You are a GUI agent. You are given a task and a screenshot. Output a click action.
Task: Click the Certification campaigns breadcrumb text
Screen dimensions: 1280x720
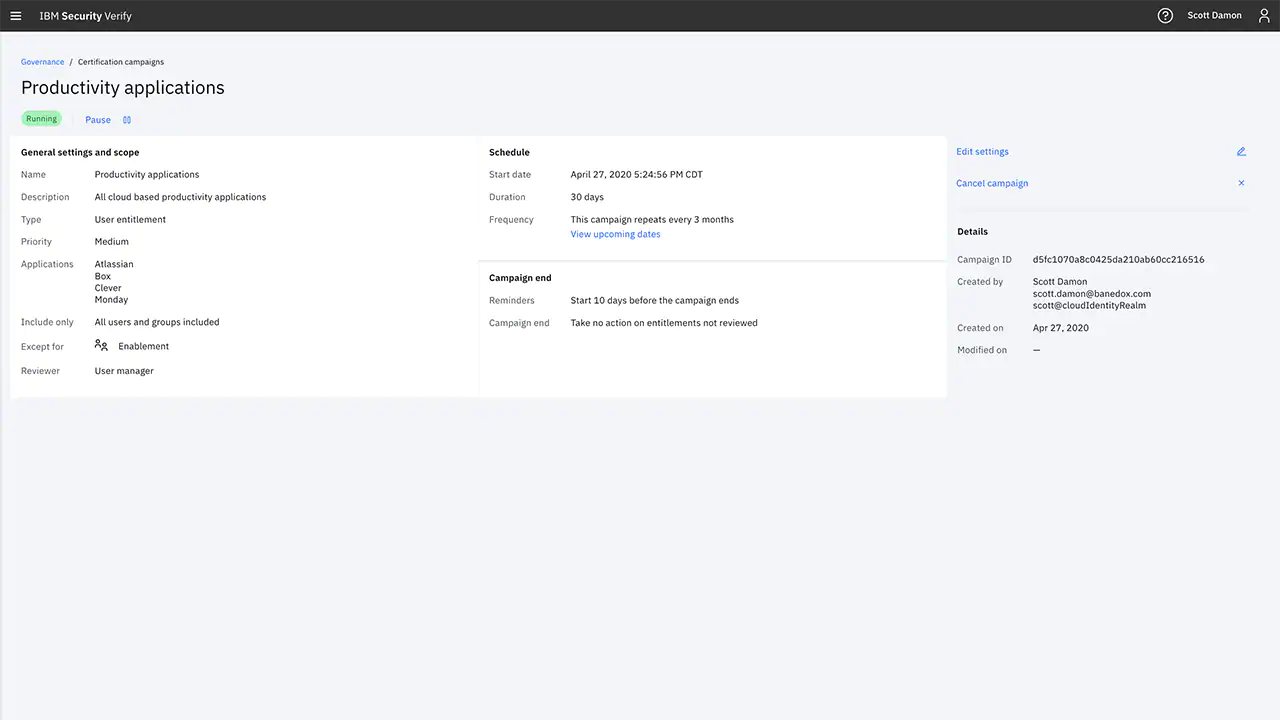tap(121, 62)
